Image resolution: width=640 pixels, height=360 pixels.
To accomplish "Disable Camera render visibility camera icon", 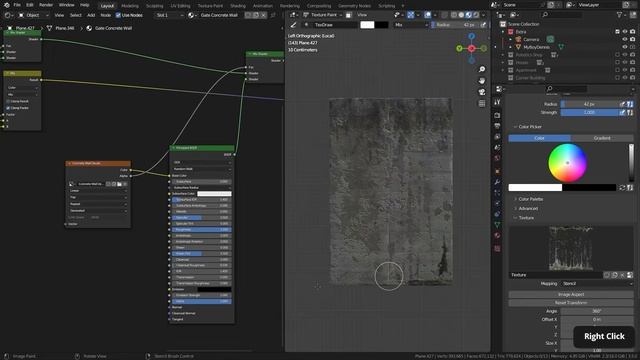I will click(632, 40).
